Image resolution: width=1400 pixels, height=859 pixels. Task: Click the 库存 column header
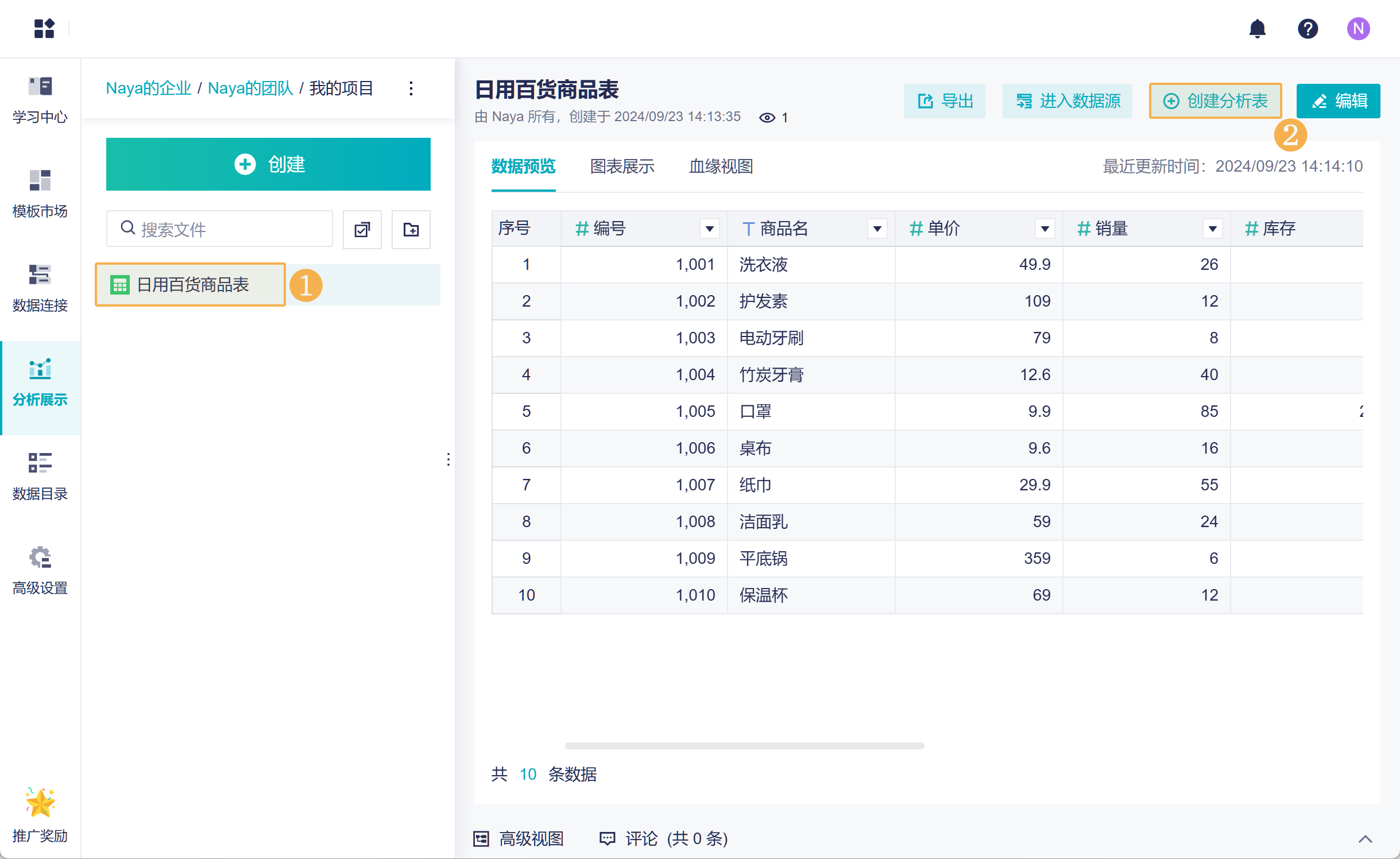[x=1297, y=229]
